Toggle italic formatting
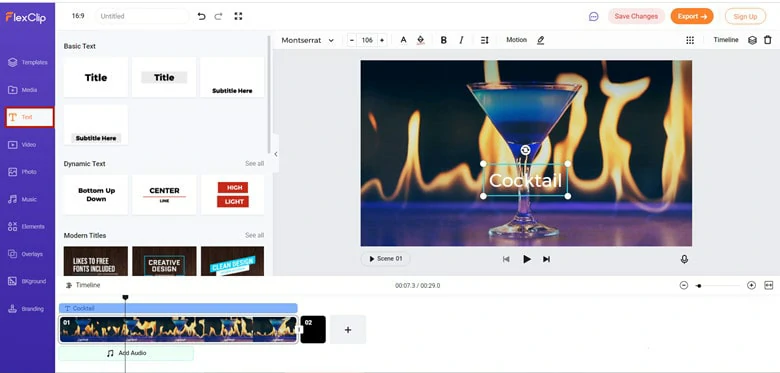The width and height of the screenshot is (780, 373). tap(461, 40)
